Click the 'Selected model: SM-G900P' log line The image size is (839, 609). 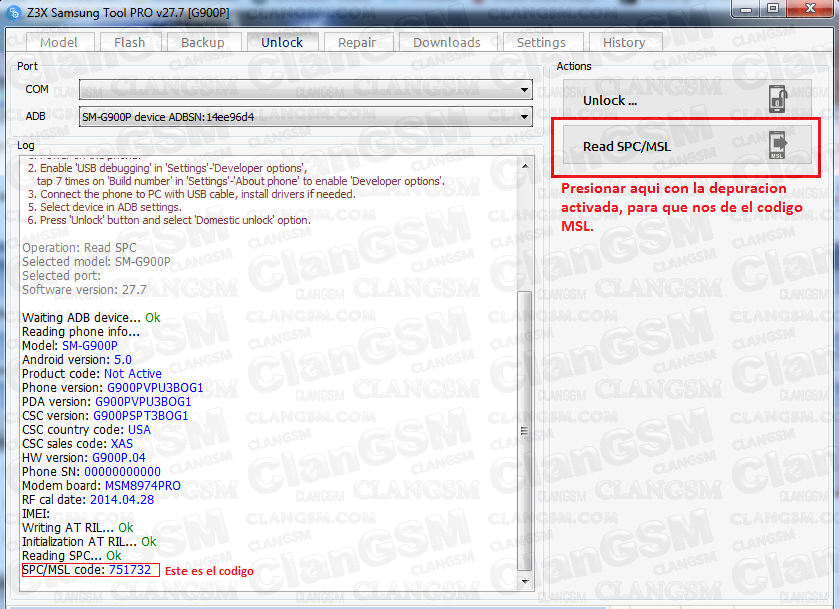[x=96, y=262]
